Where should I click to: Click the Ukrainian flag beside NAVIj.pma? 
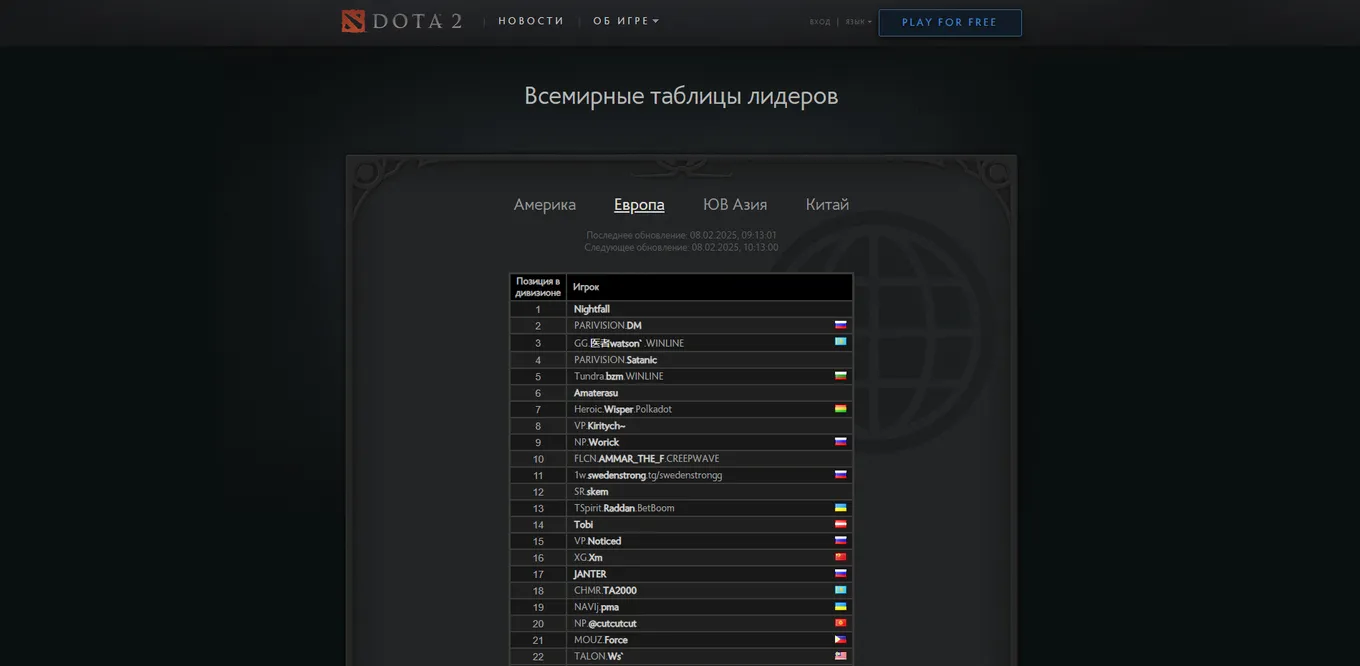pyautogui.click(x=841, y=607)
